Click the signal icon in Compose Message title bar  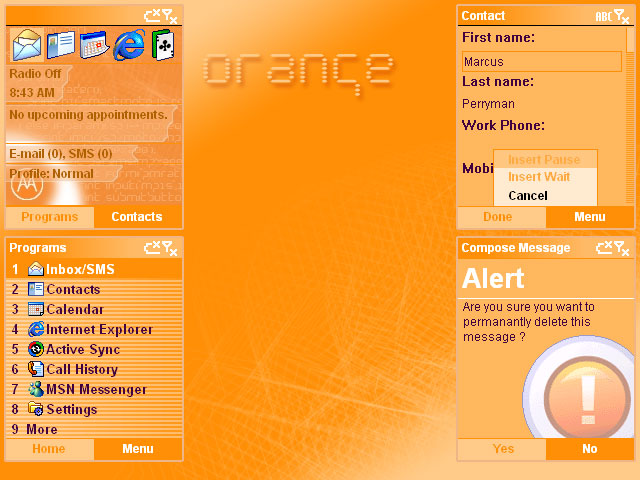pos(622,248)
